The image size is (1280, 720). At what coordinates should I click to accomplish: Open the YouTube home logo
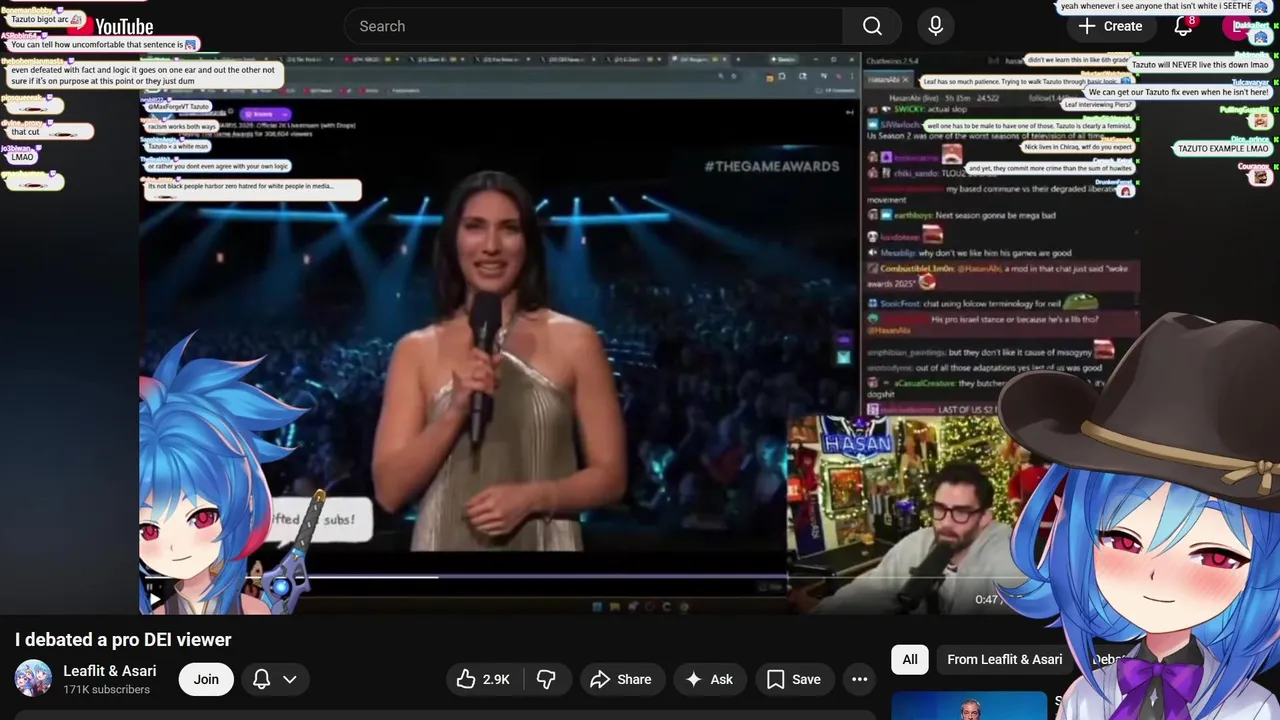tap(110, 27)
